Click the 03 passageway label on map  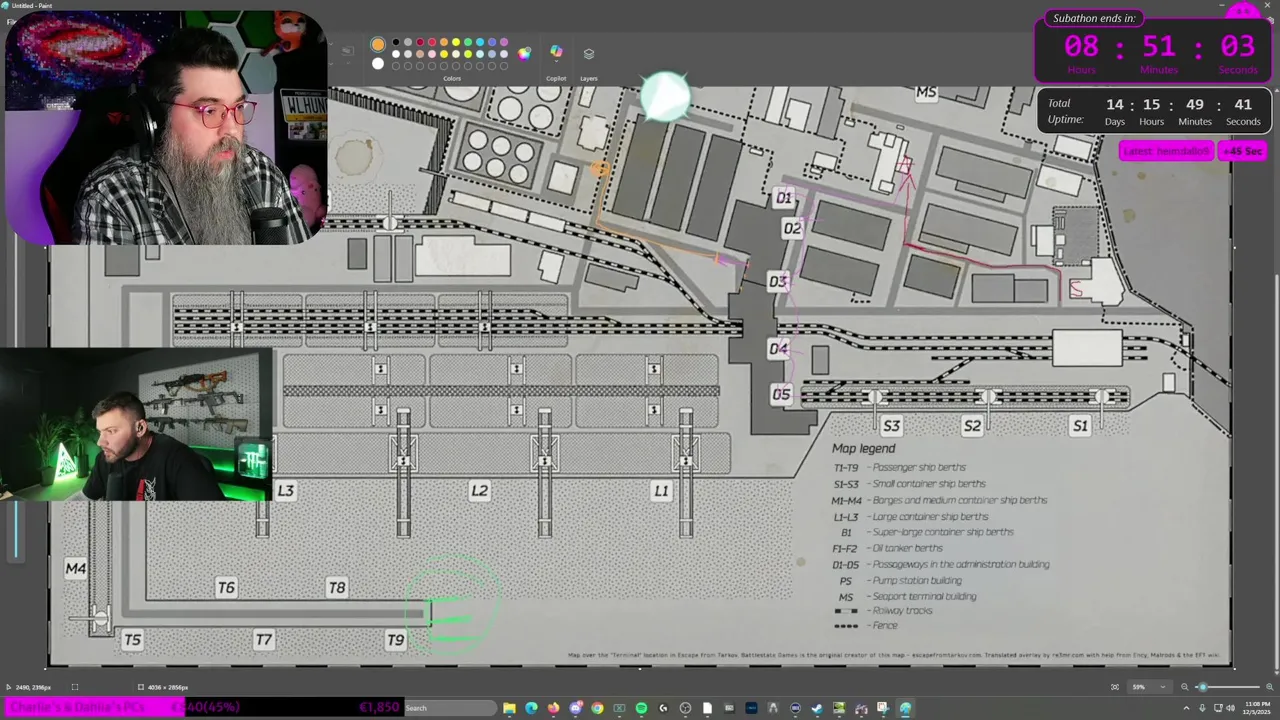(x=778, y=282)
